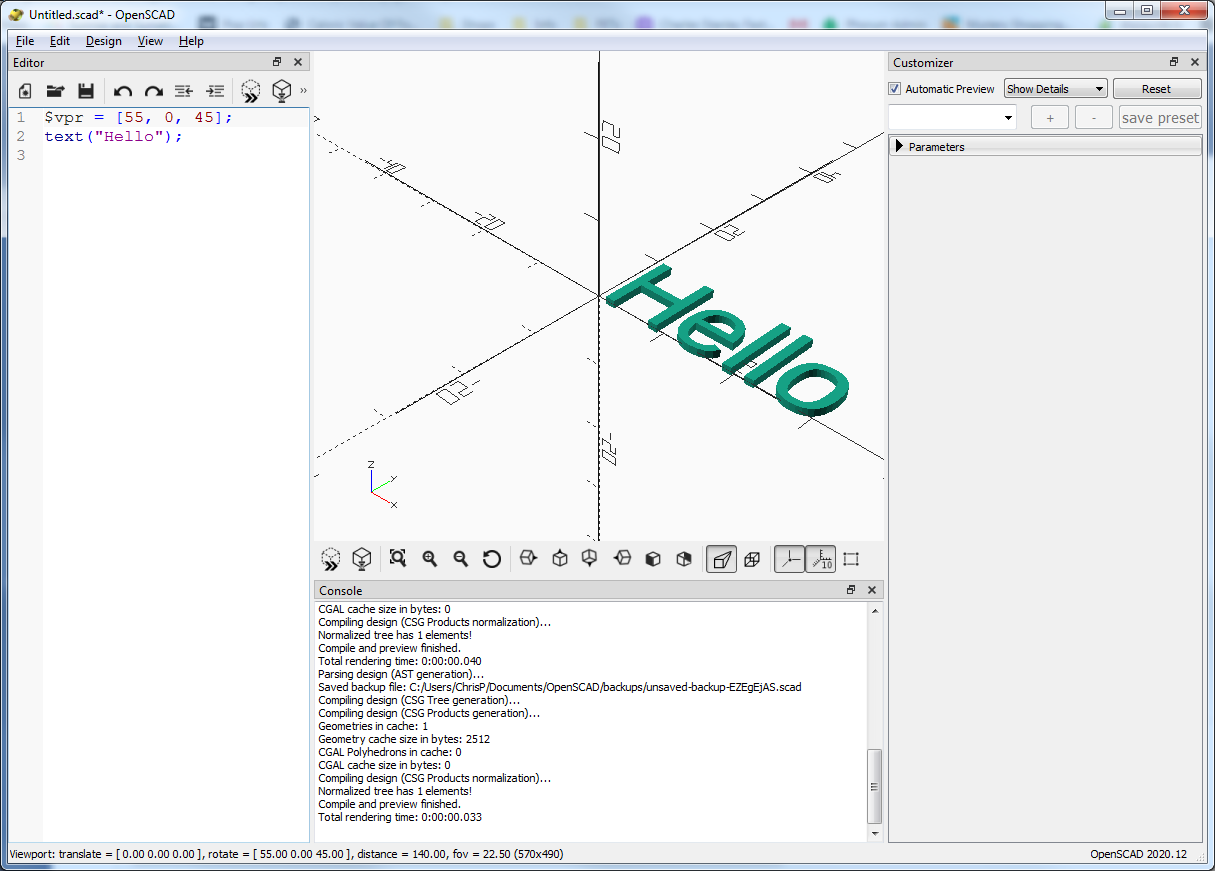Click the Indent icon in the Editor toolbar
The width and height of the screenshot is (1215, 871).
point(215,91)
